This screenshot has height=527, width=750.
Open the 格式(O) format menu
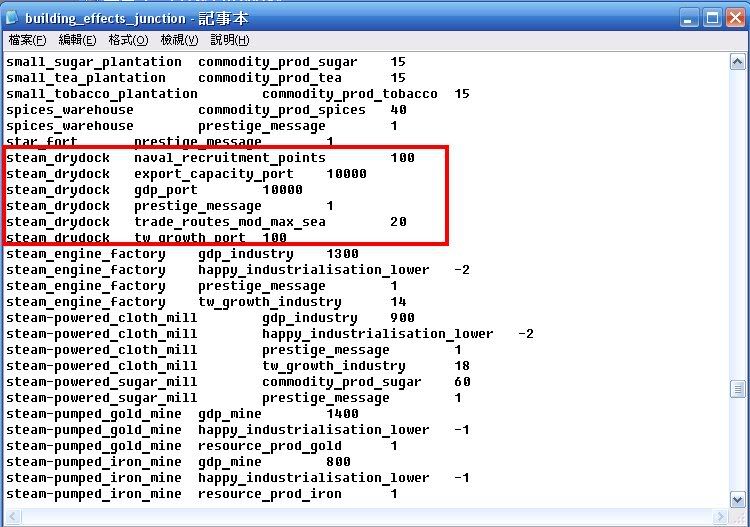[x=128, y=40]
